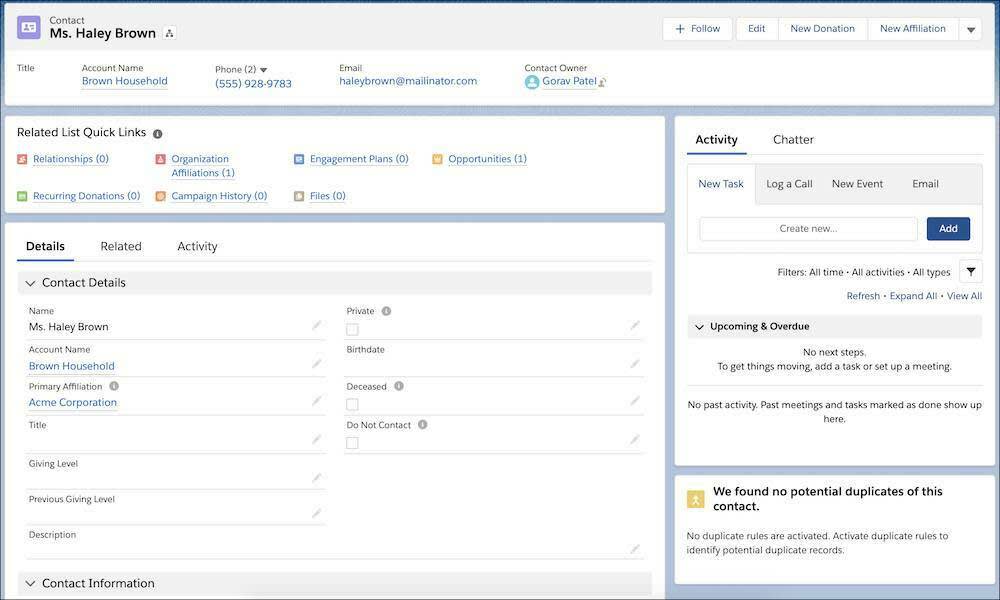Select the Details tab
Viewport: 1000px width, 600px height.
[x=45, y=247]
